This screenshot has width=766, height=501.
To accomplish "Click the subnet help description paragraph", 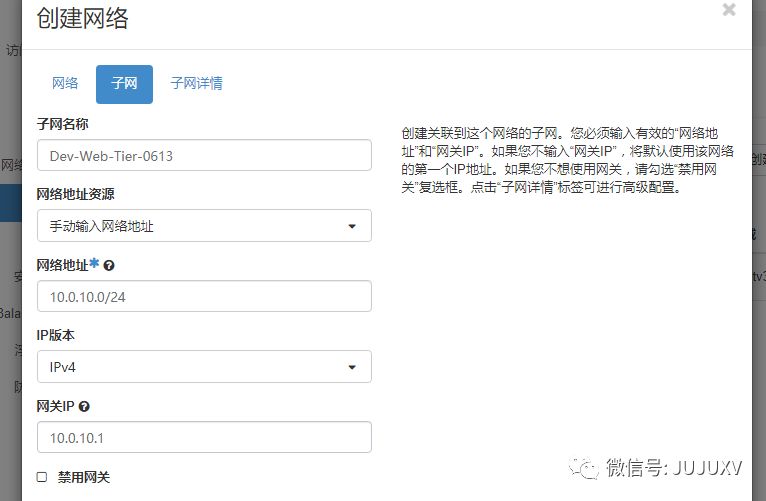I will coord(567,160).
